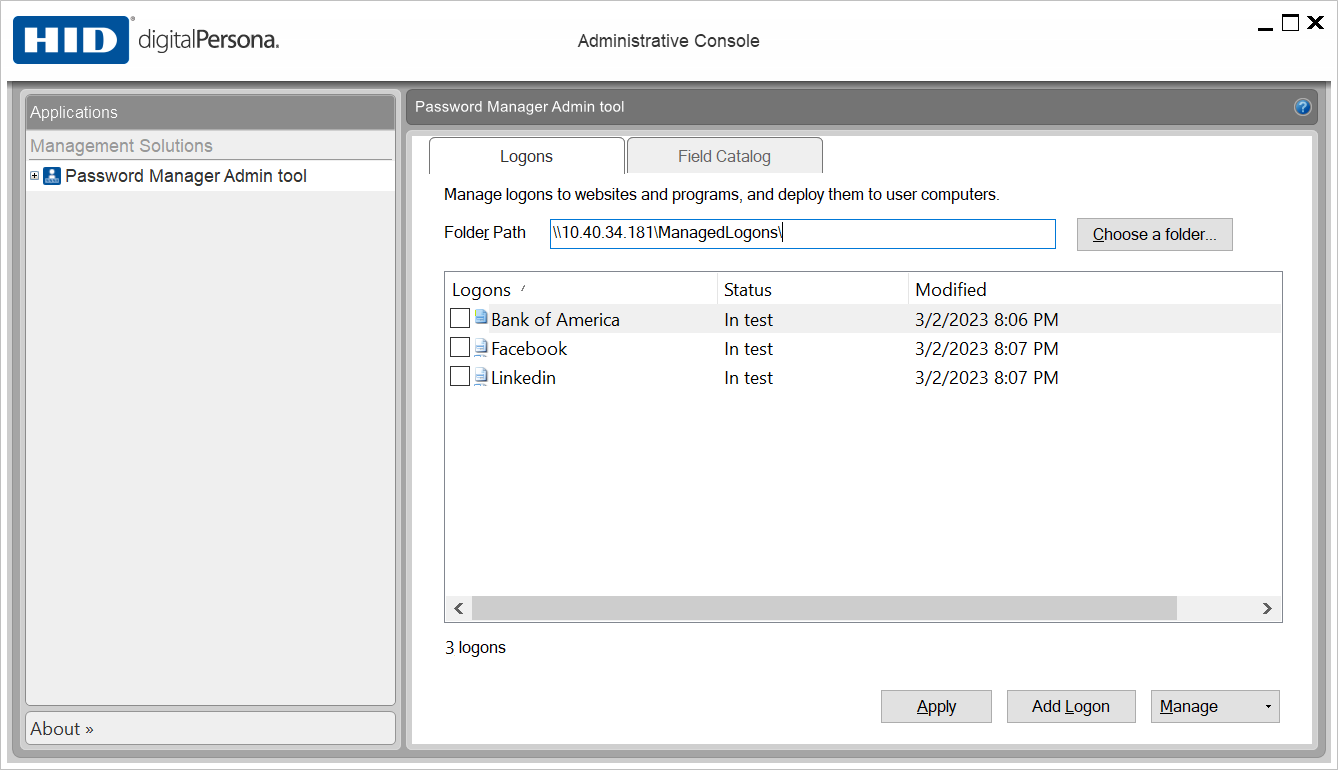This screenshot has width=1338, height=770.
Task: Select the Linkedin logon checkbox
Action: pyautogui.click(x=460, y=377)
